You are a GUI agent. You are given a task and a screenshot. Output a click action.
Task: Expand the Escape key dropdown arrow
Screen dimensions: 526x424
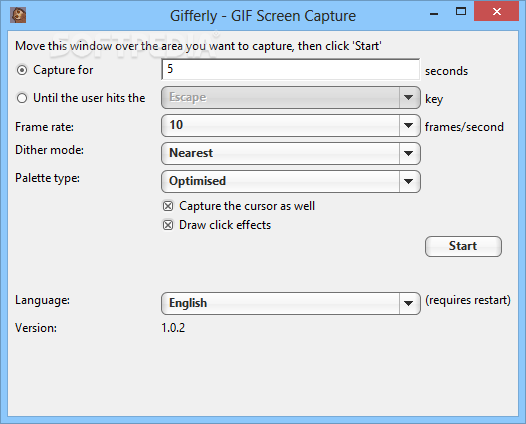pos(408,98)
